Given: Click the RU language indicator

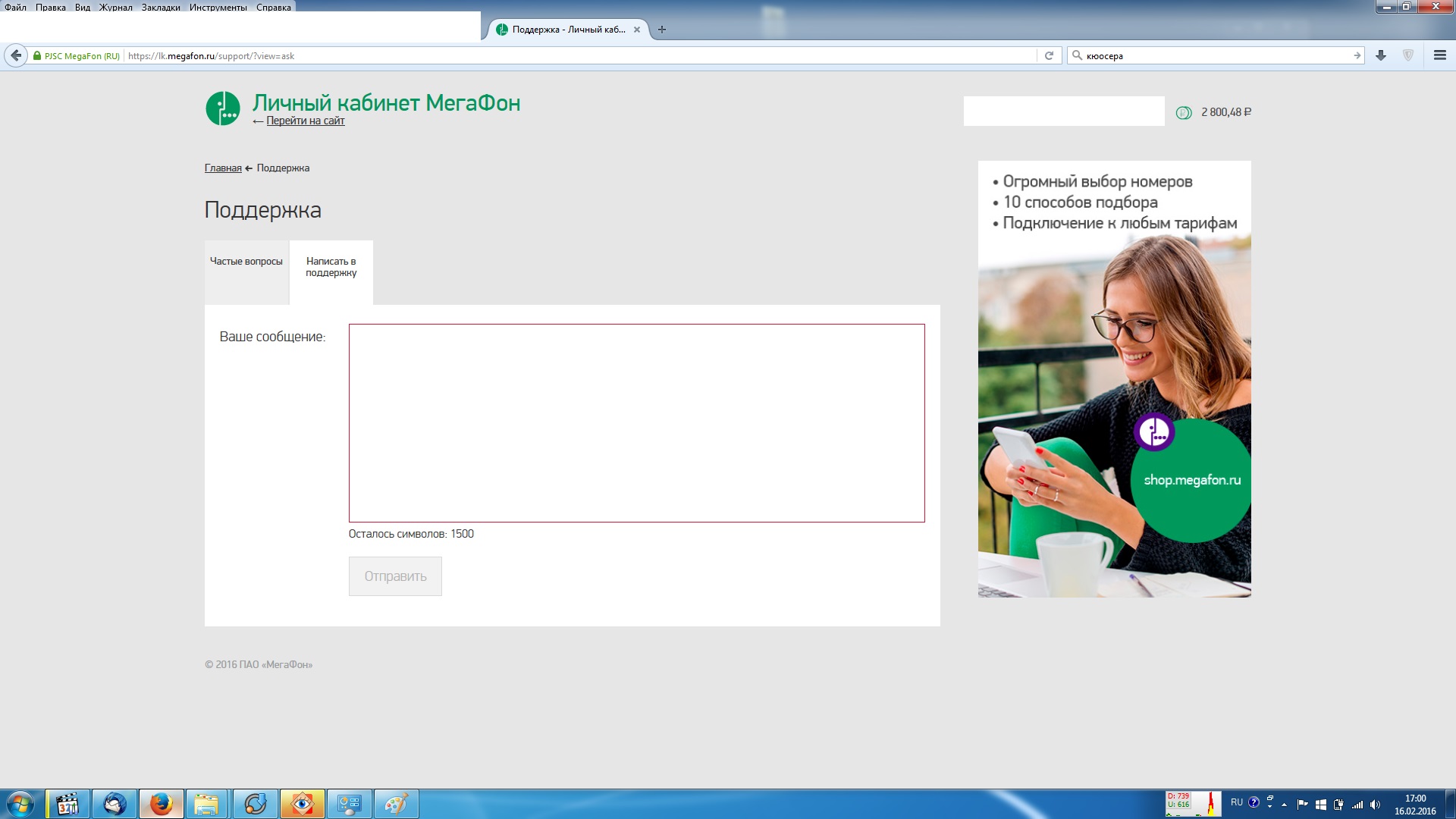Looking at the screenshot, I should coord(1236,802).
